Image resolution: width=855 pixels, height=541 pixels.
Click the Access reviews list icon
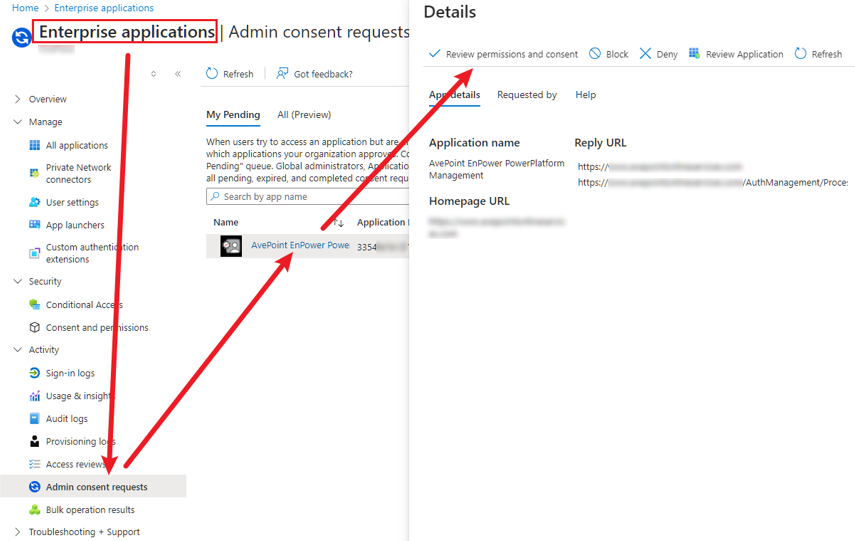click(34, 464)
